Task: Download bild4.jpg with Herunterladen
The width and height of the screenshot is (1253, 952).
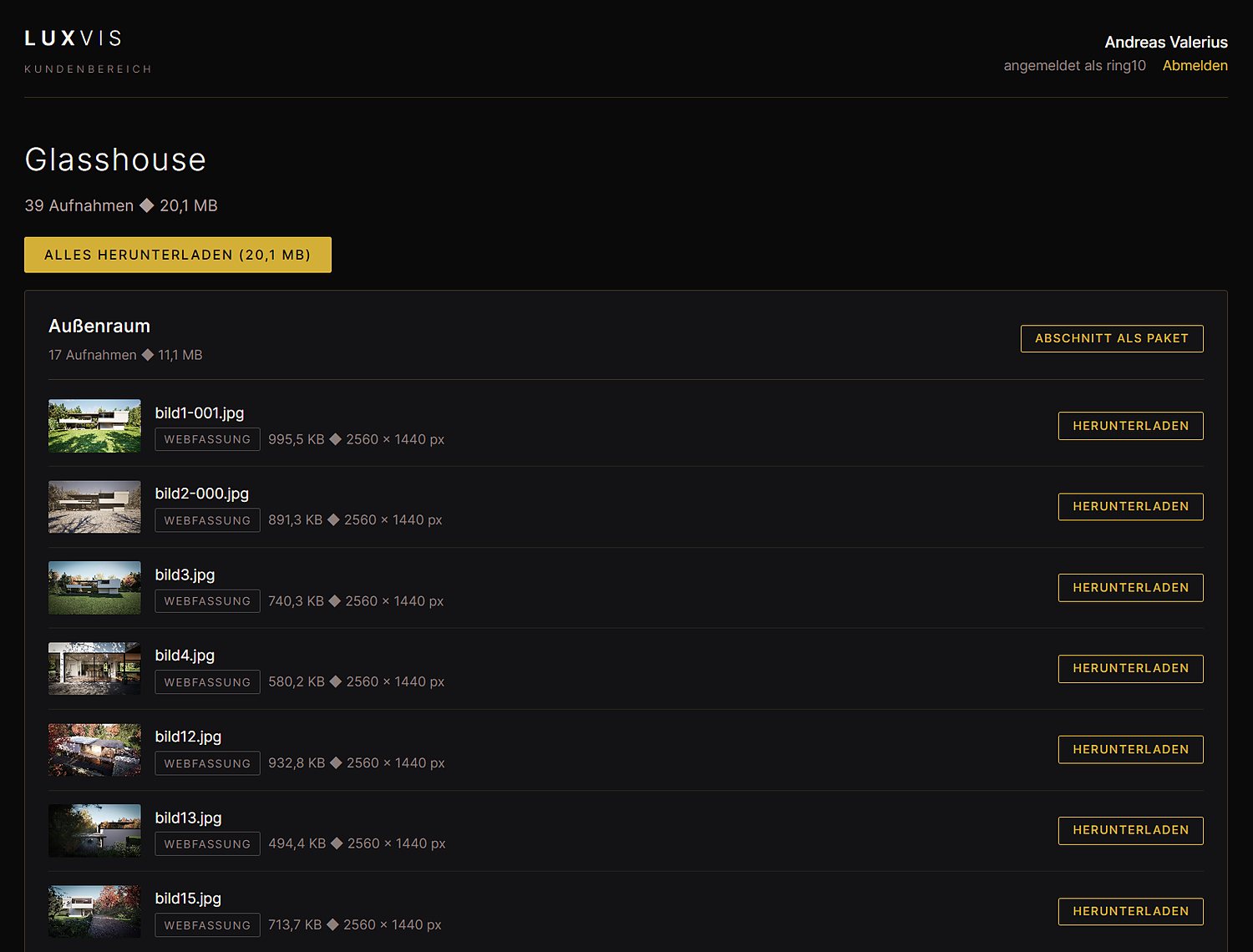Action: click(x=1130, y=668)
